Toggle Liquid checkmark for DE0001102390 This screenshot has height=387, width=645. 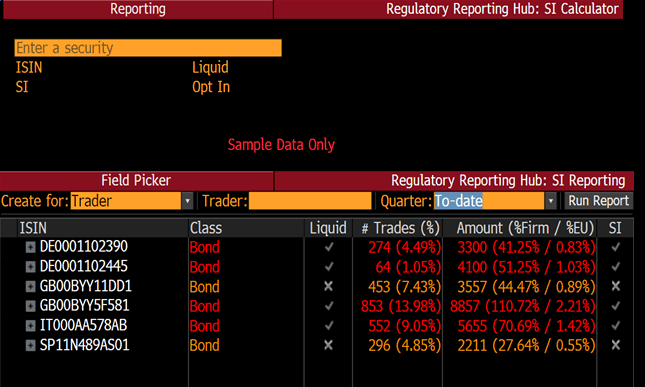(329, 247)
